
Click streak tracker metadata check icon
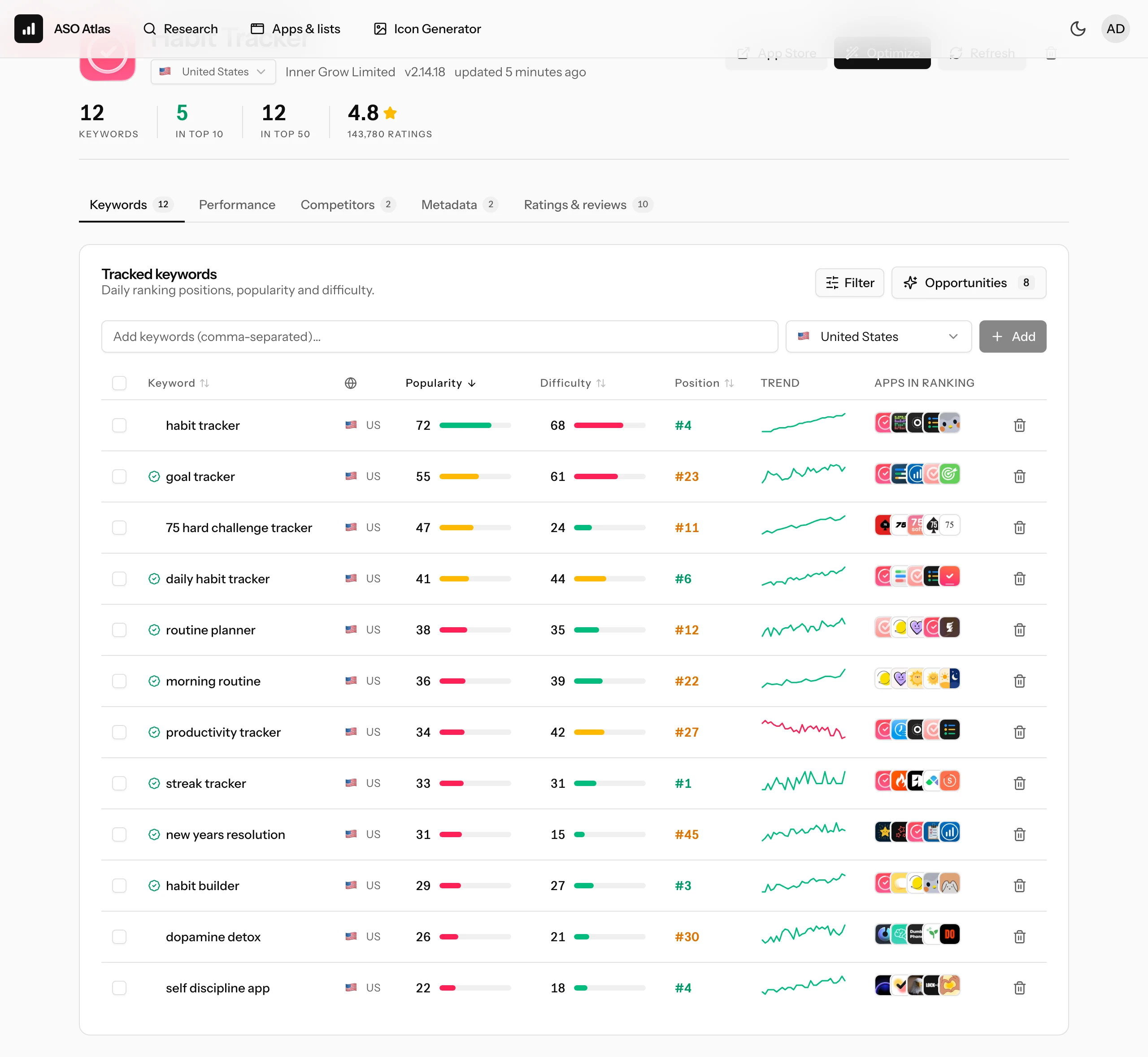tap(154, 784)
